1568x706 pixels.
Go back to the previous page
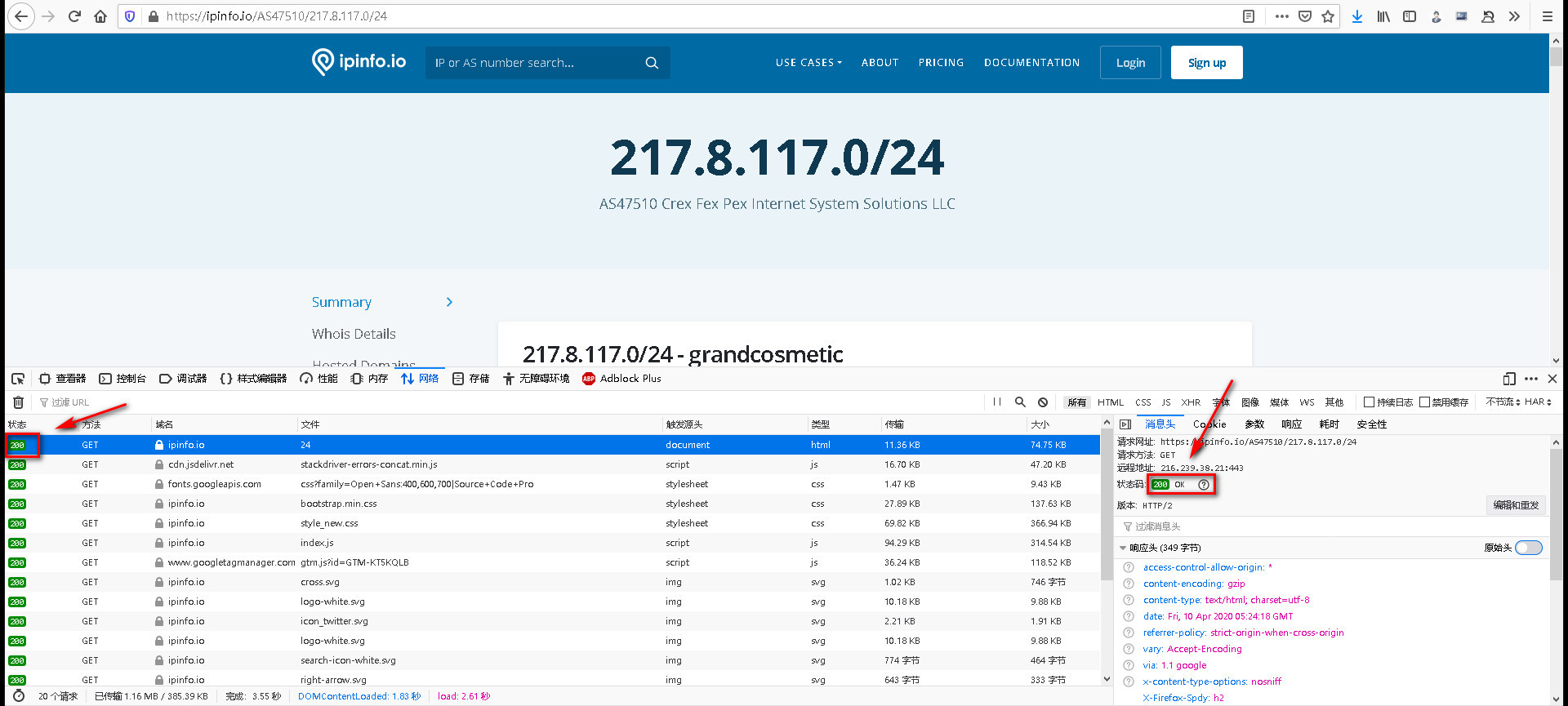(20, 16)
